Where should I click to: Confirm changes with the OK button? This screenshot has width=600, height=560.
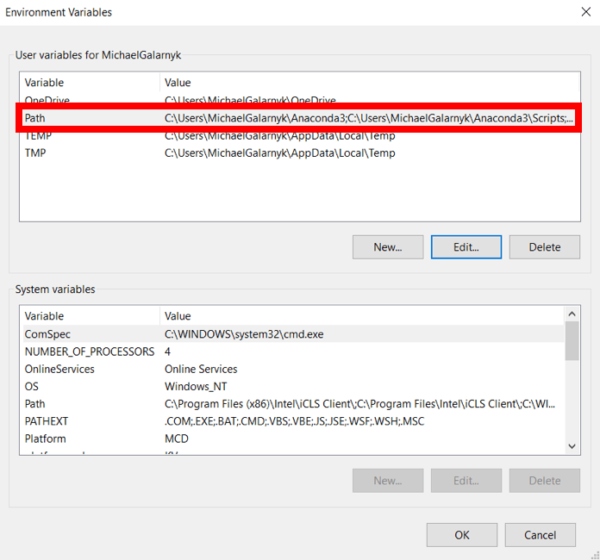click(x=462, y=535)
